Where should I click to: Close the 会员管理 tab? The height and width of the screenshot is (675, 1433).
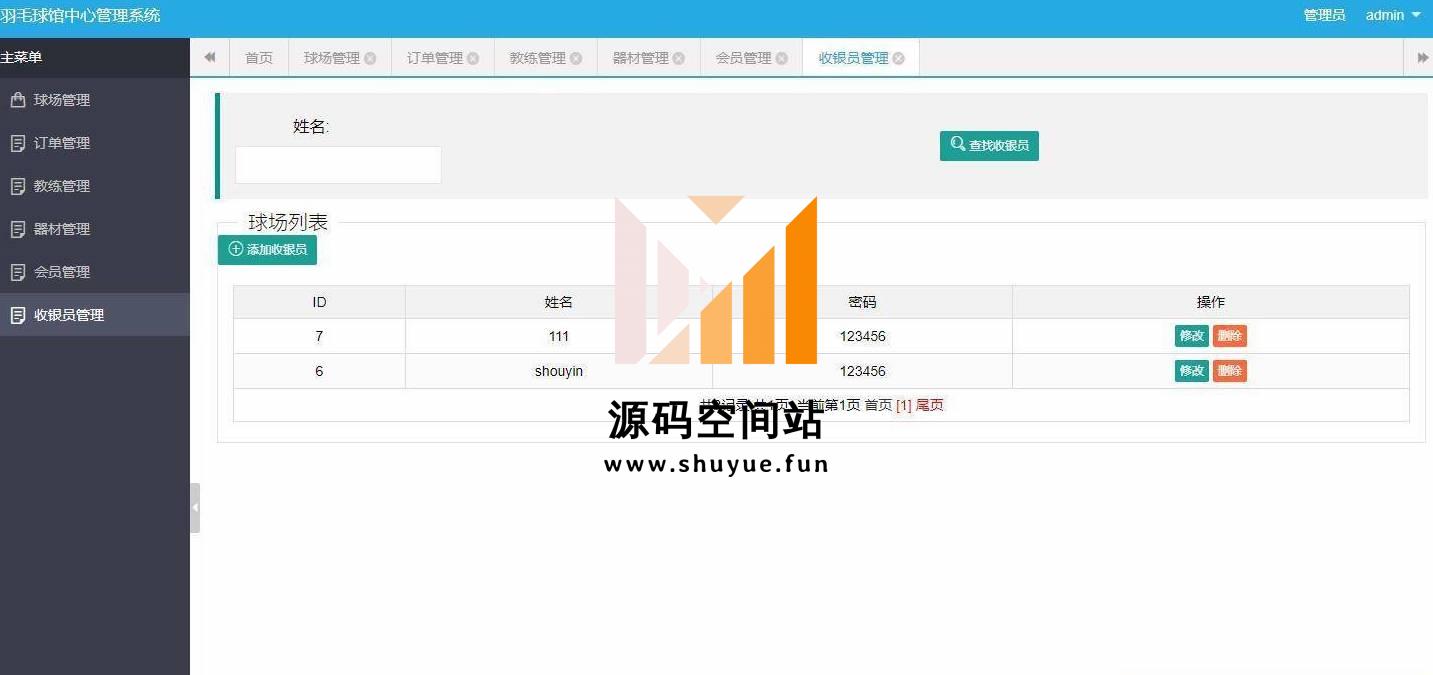pos(782,59)
